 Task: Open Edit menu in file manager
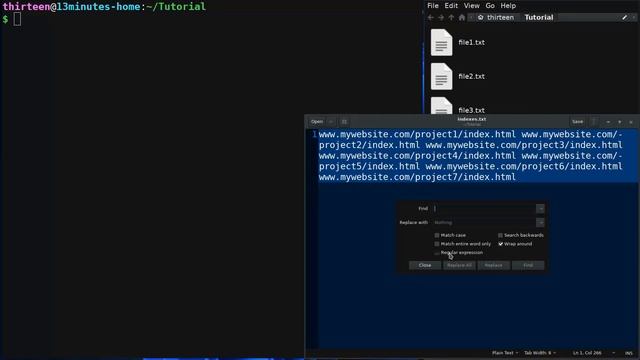[x=451, y=6]
